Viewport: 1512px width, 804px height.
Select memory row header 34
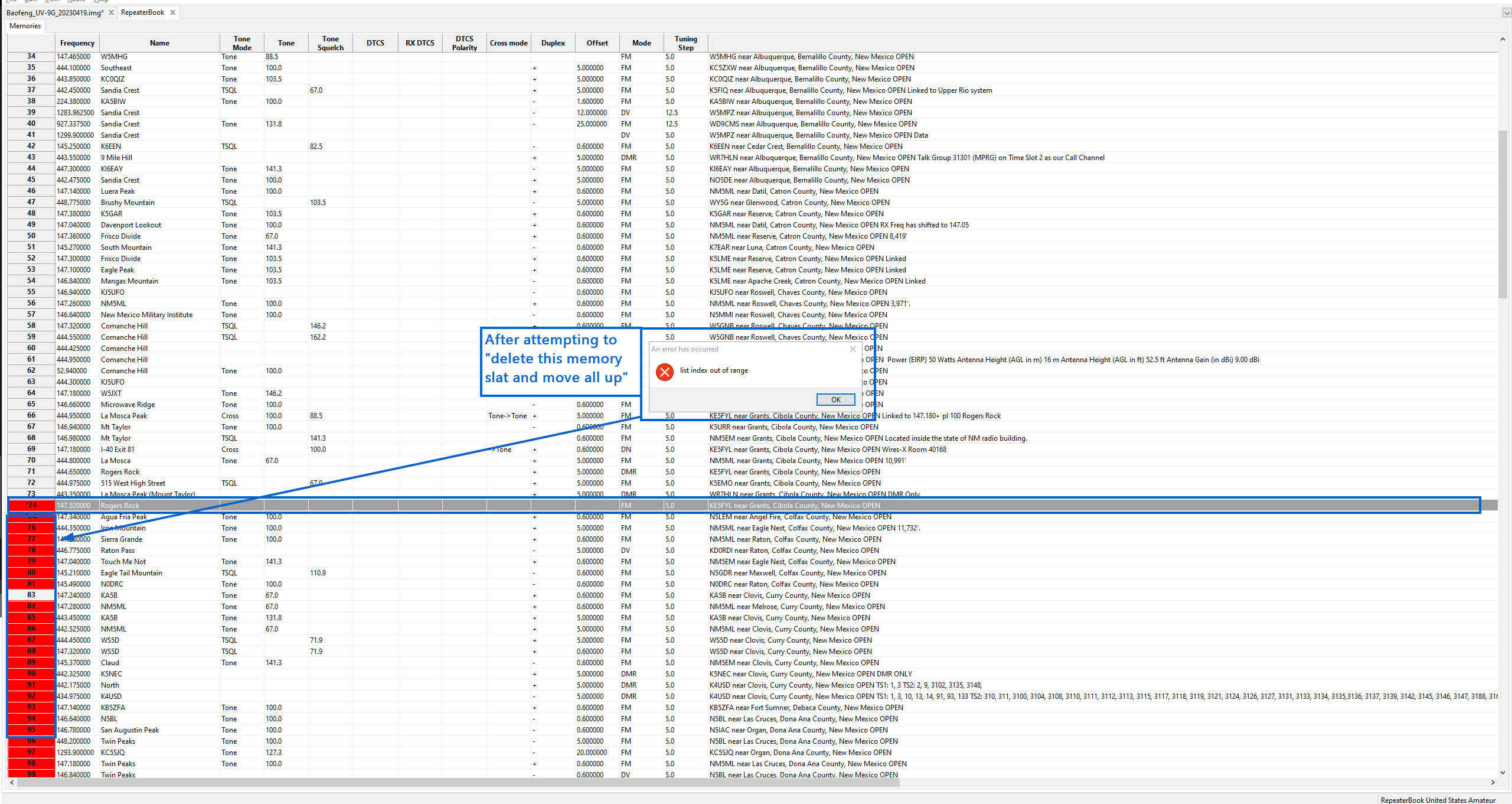pos(31,57)
